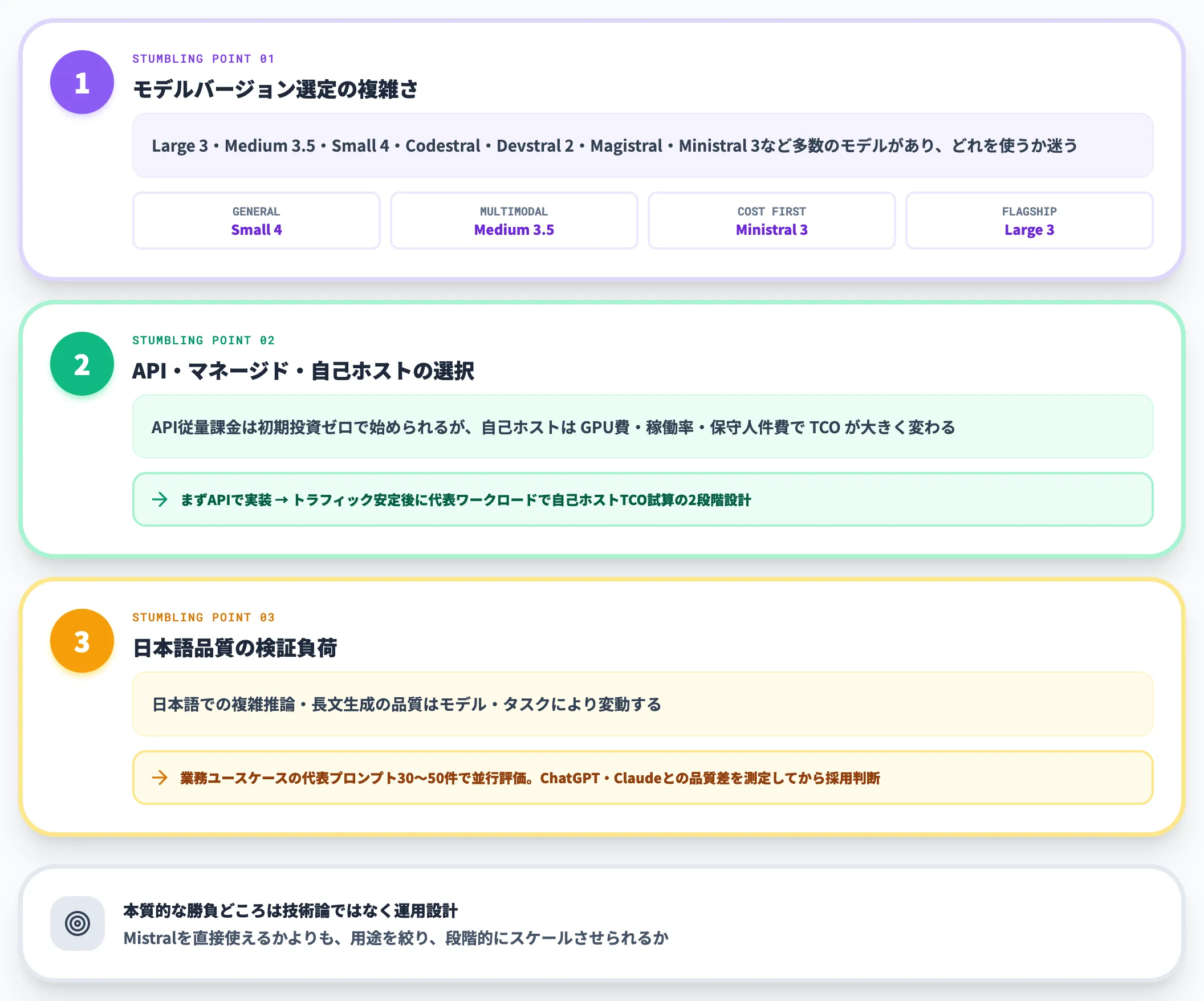Select the FLAGSHIP Large 3 card

1029,221
